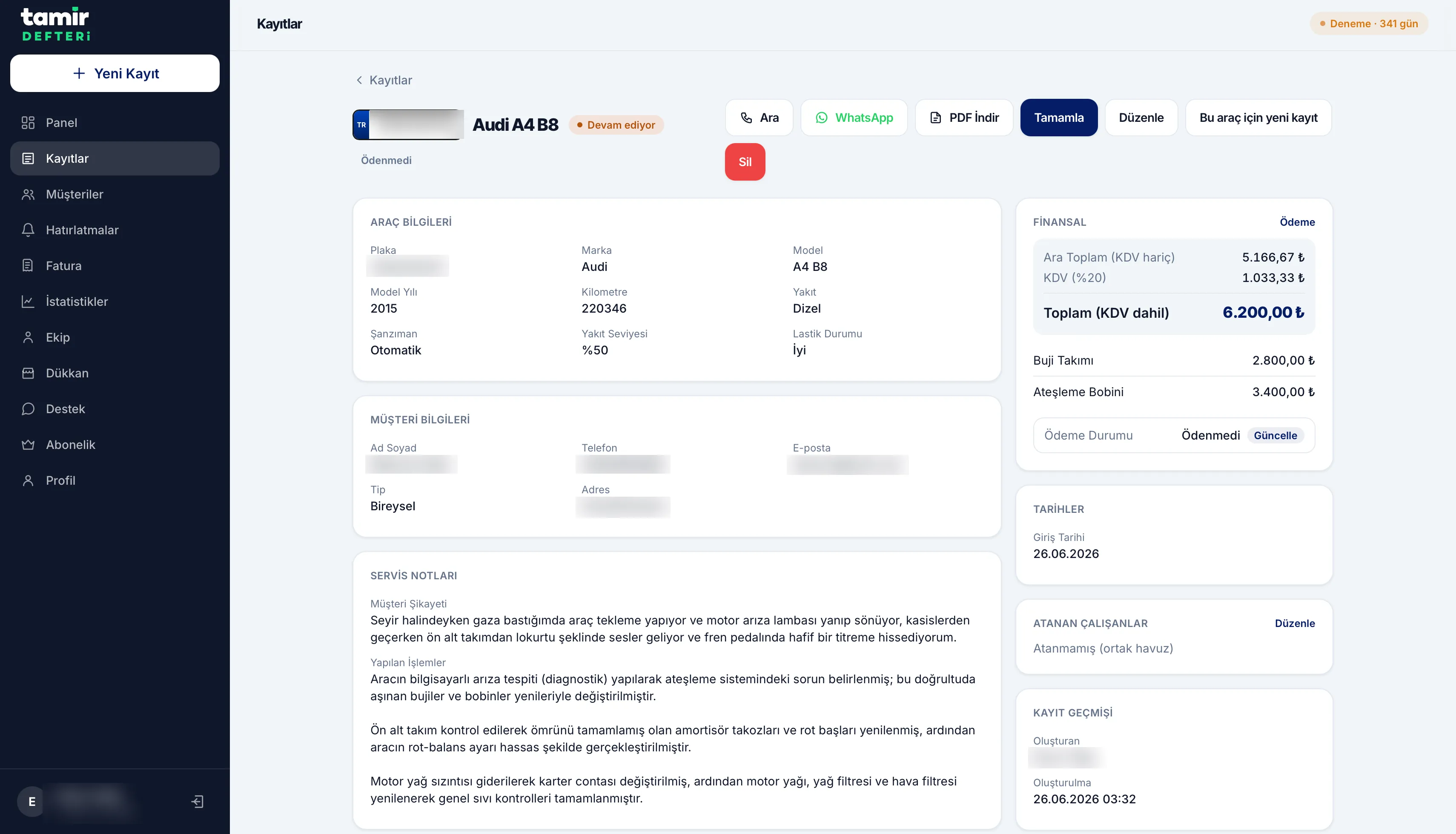1456x834 pixels.
Task: Click the Profil user icon
Action: [x=28, y=480]
